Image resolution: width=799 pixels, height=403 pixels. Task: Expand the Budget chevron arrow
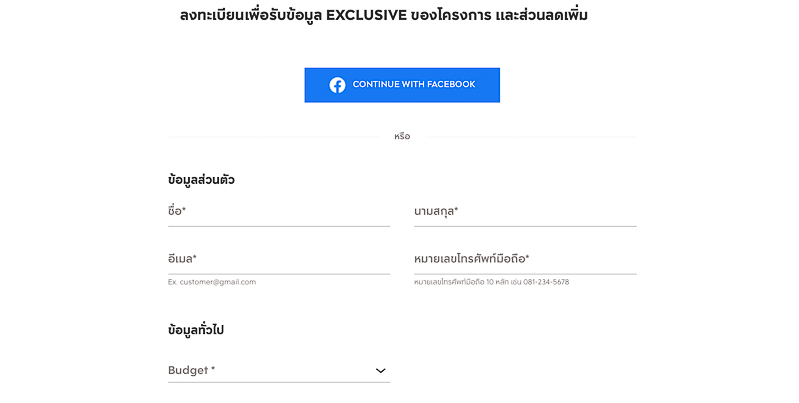380,371
